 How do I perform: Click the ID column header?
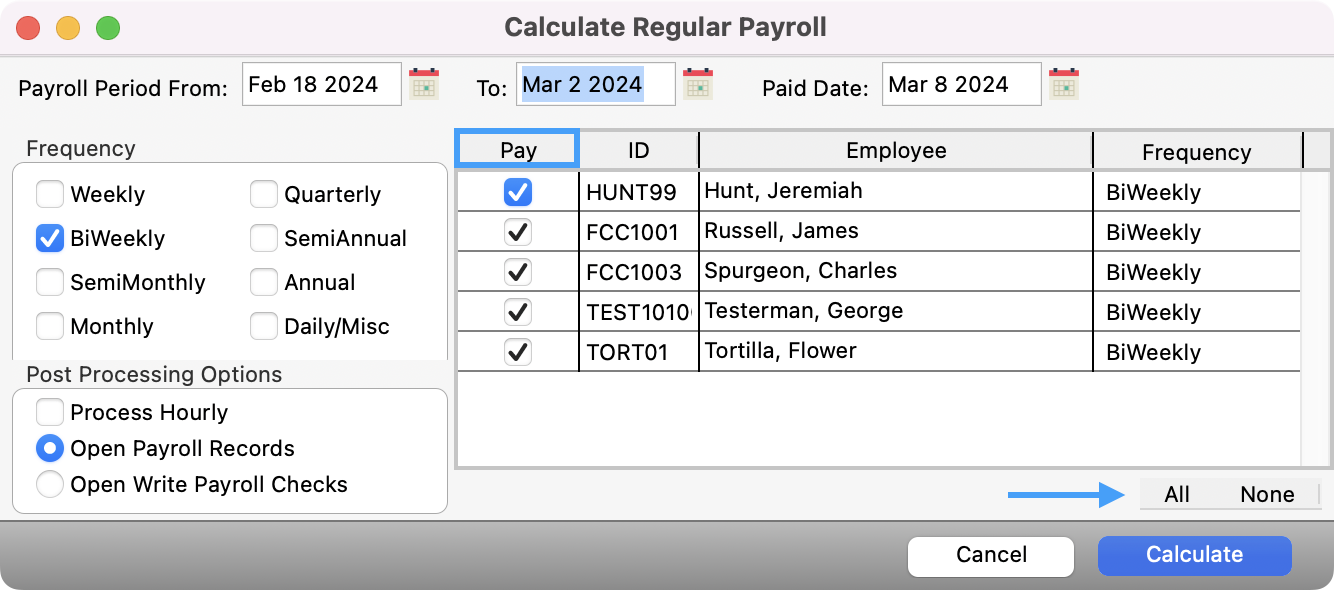pos(638,151)
